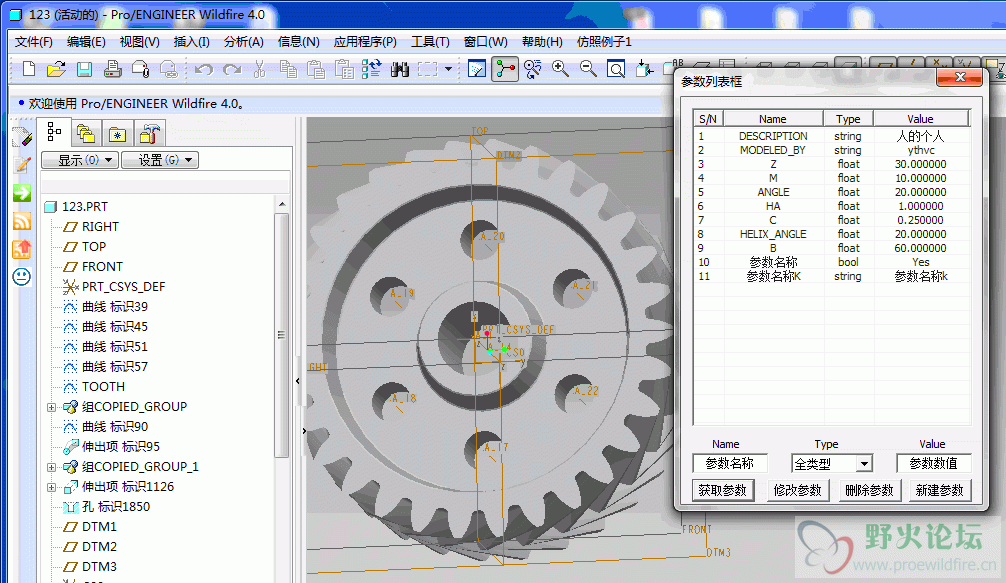The height and width of the screenshot is (583, 1006).
Task: Select 孔 标识1850 in model tree
Action: (x=115, y=507)
